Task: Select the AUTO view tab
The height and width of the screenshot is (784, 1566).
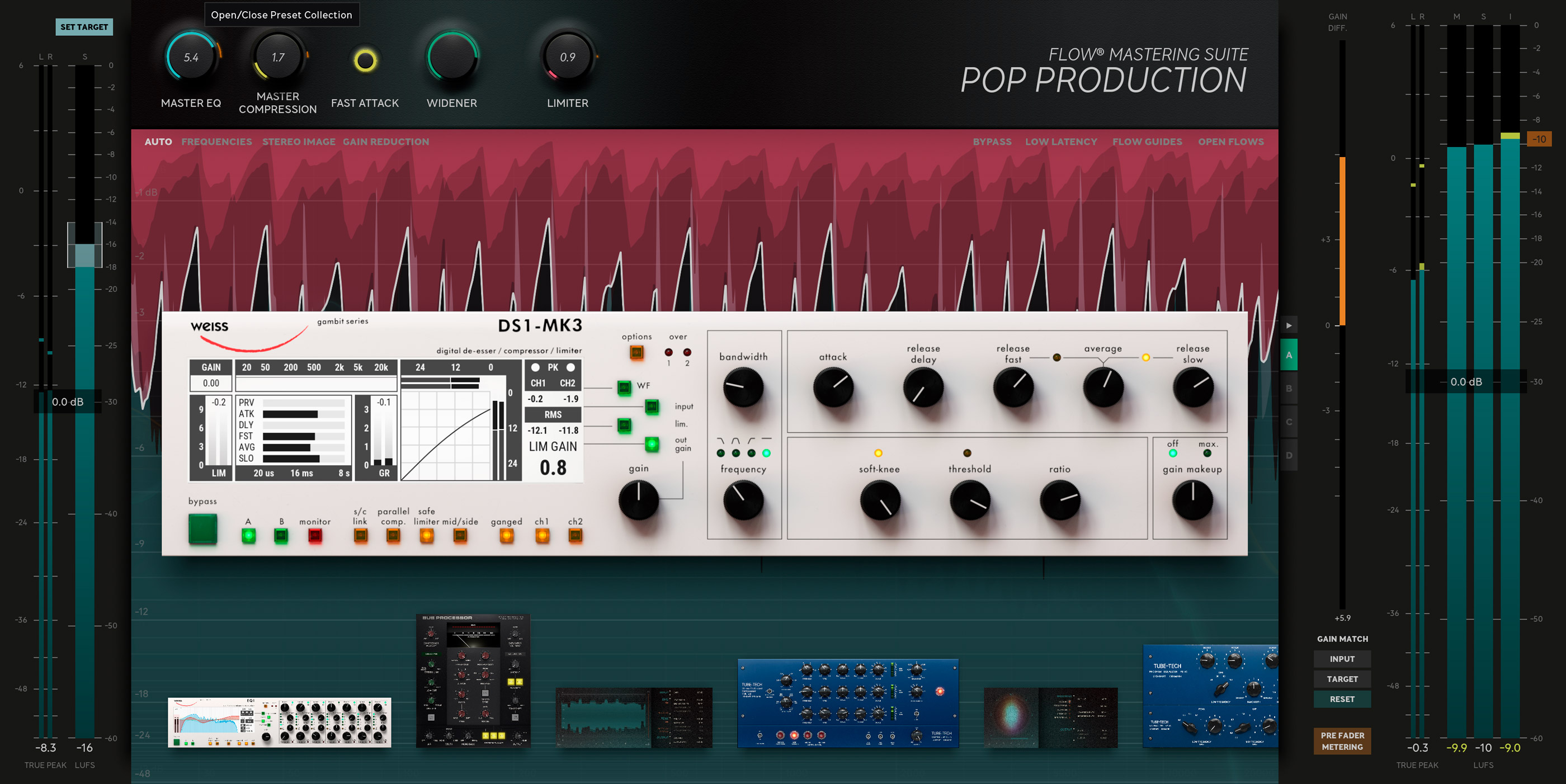Action: click(x=158, y=141)
